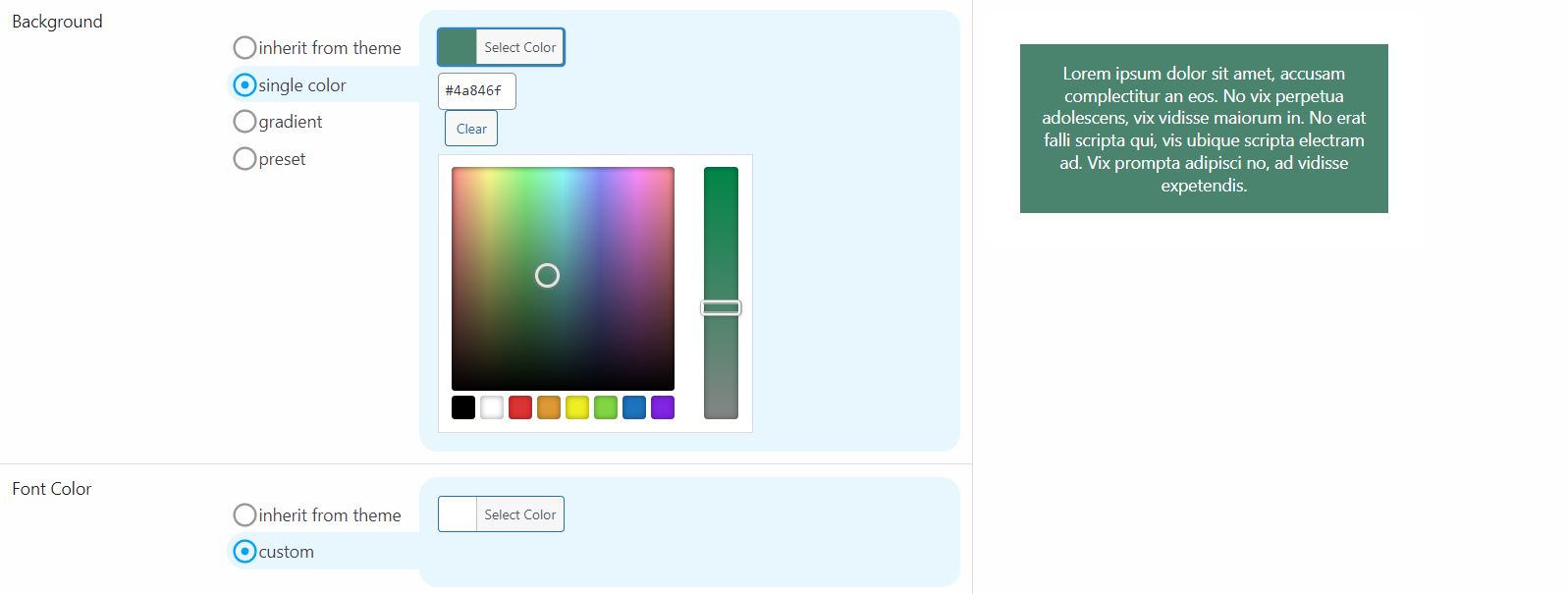Pick the green palette swatch
The image size is (1568, 594).
[606, 407]
